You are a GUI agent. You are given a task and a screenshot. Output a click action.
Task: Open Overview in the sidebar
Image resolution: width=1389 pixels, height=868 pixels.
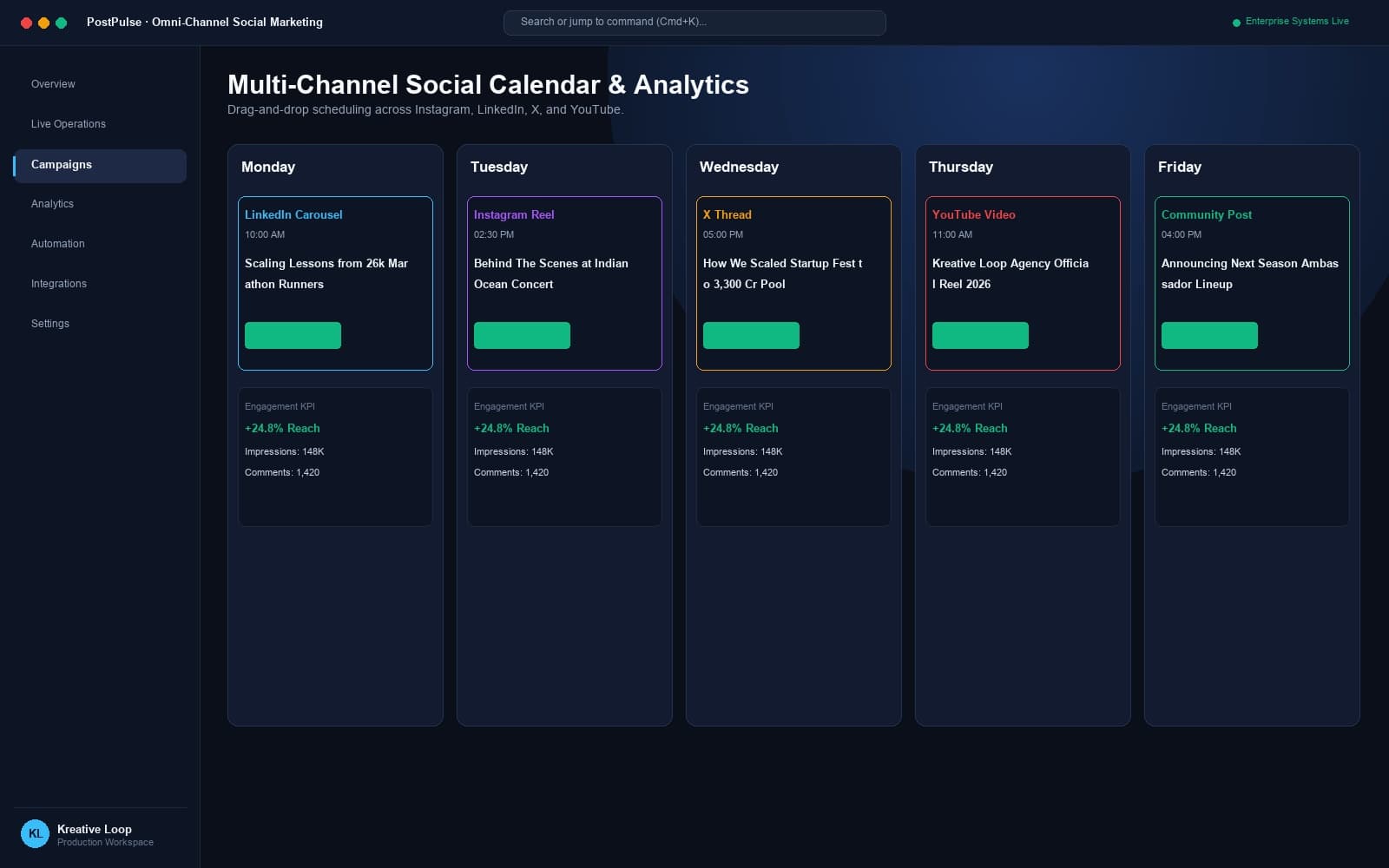coord(53,84)
